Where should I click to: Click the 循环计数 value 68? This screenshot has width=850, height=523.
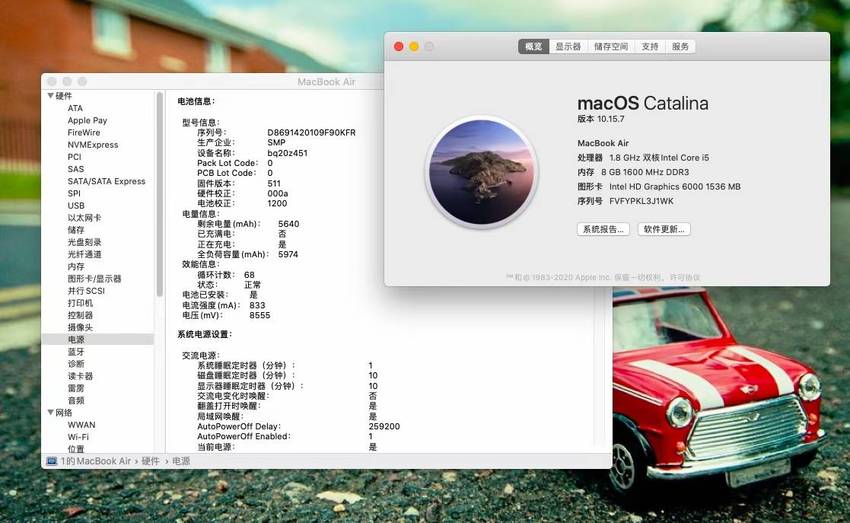[249, 275]
